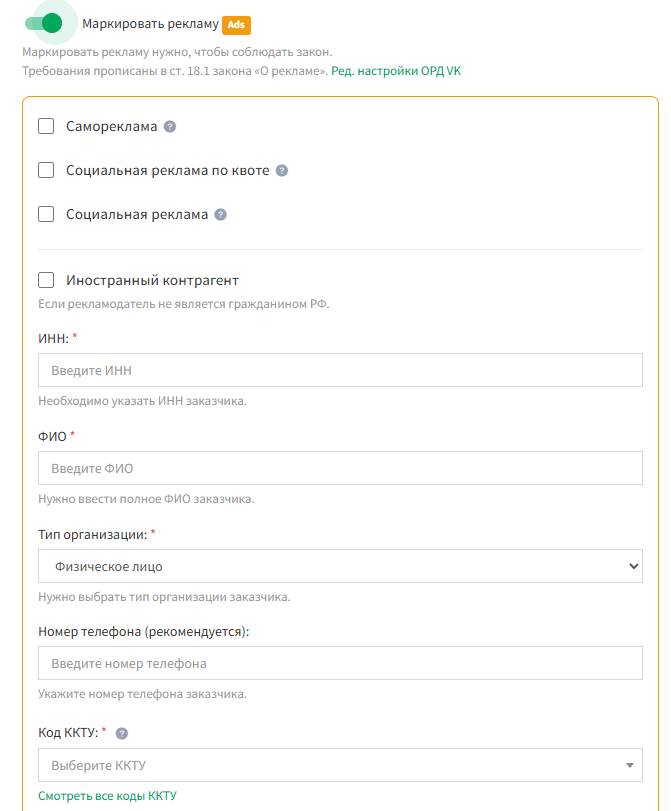Click the Иностранный контрагент label text
This screenshot has height=811, width=671.
(x=152, y=280)
